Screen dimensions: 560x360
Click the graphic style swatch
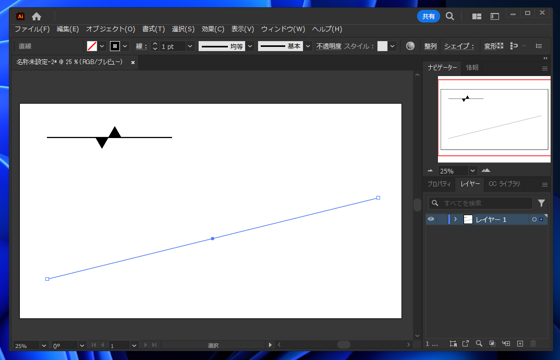[x=382, y=46]
